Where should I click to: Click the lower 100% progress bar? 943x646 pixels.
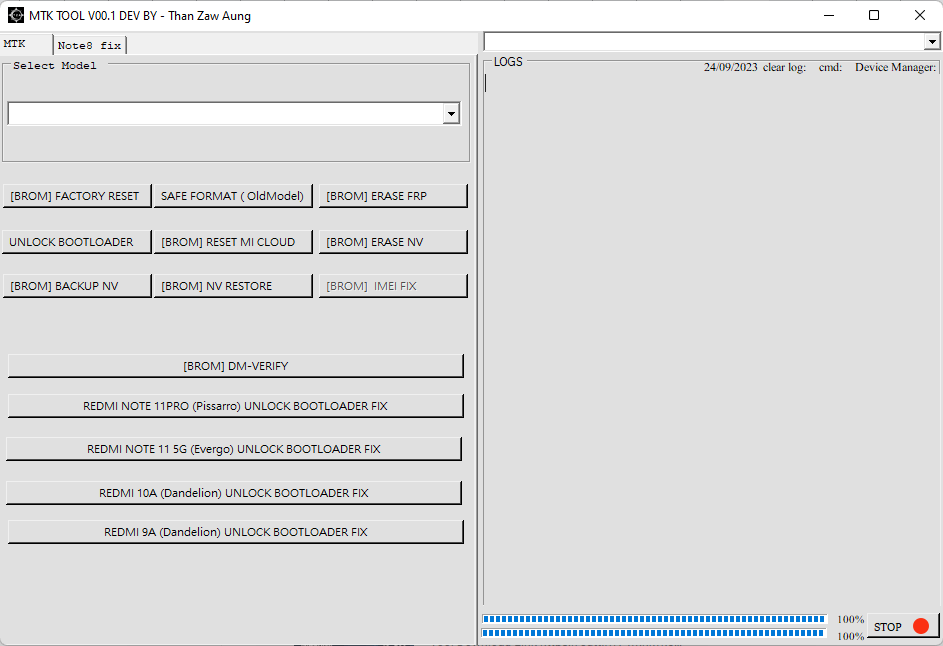(655, 632)
